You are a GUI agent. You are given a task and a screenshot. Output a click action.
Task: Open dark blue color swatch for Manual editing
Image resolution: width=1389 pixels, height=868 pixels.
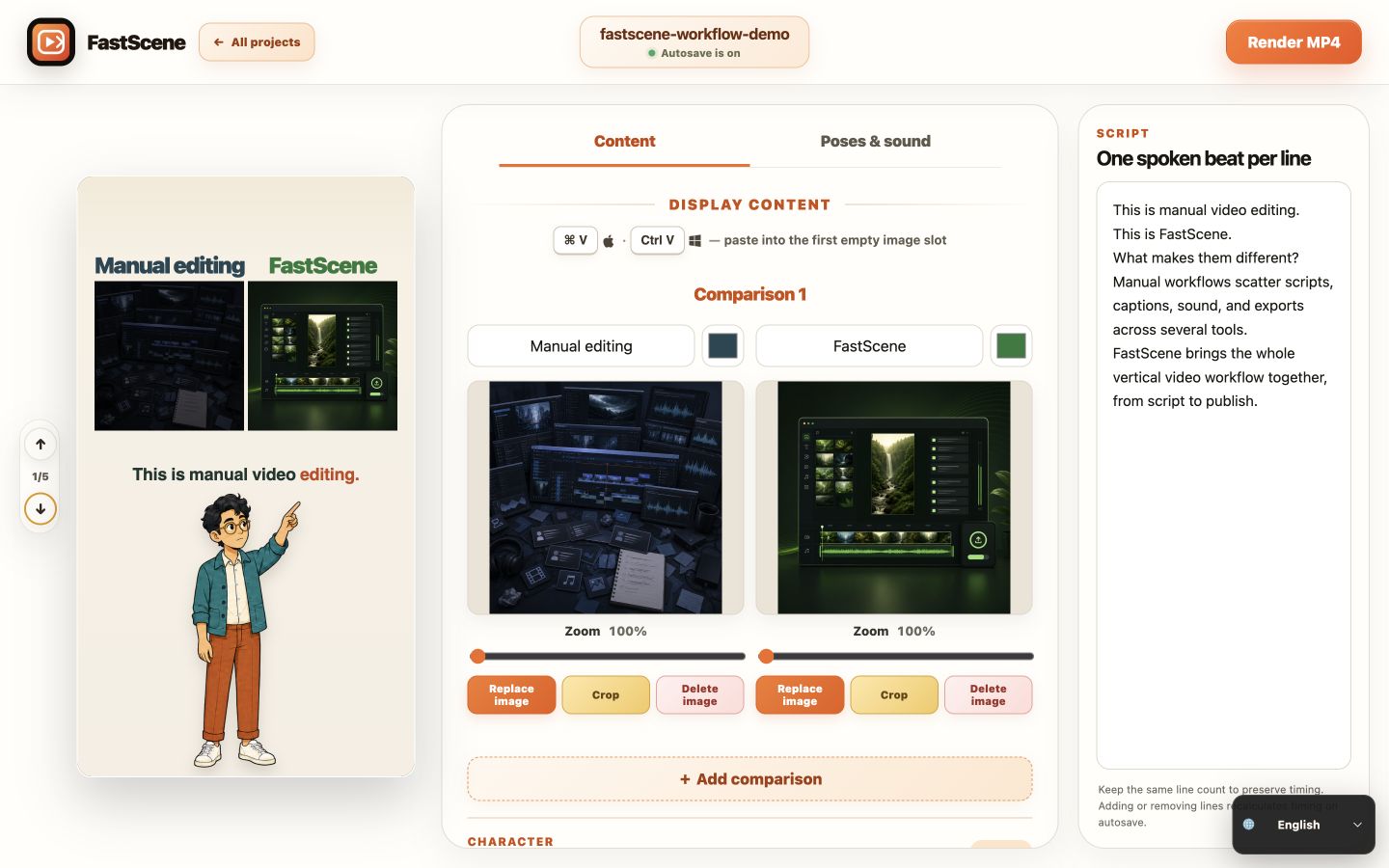pos(722,345)
